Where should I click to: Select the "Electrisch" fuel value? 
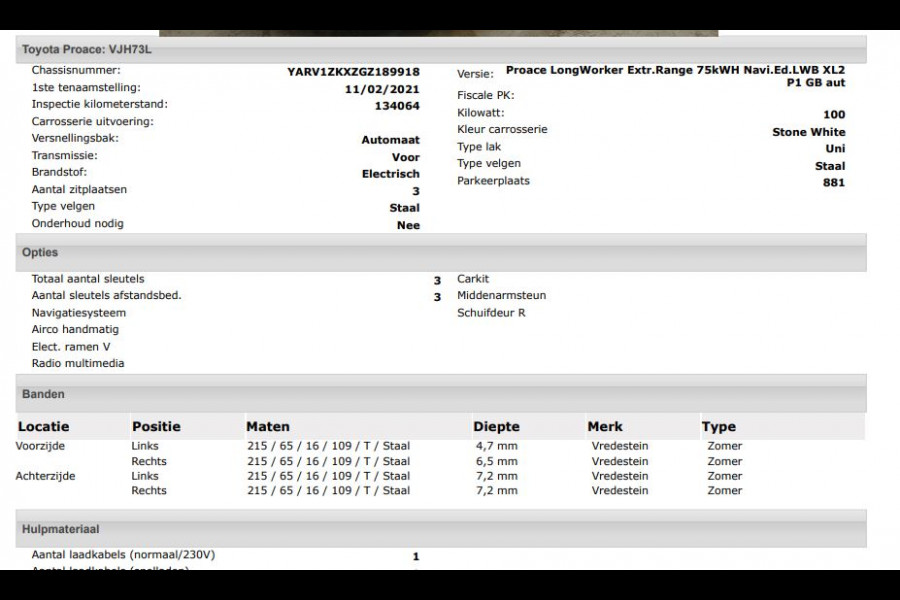point(393,173)
